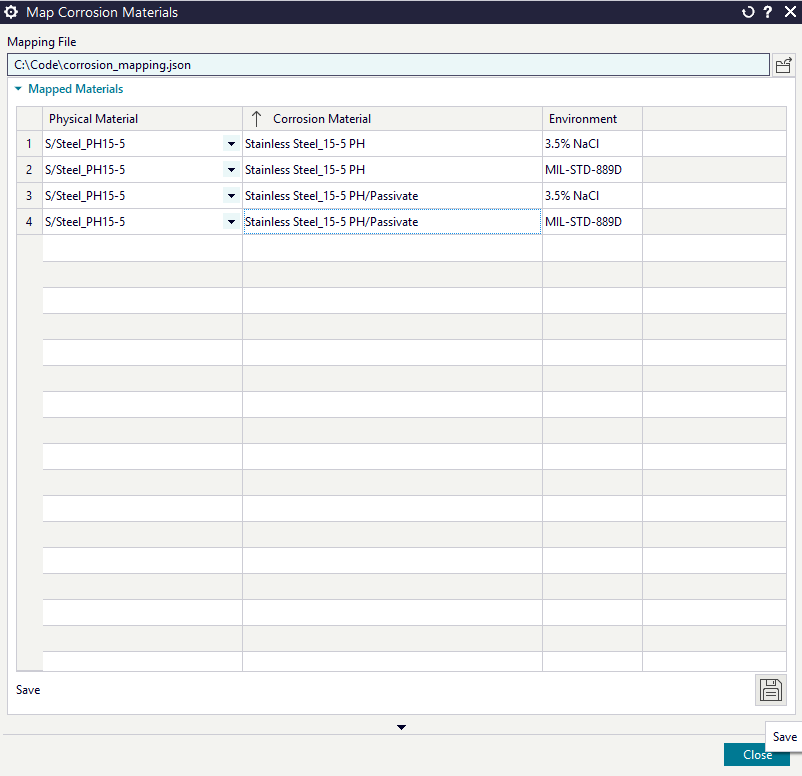This screenshot has width=802, height=776.
Task: Click the 3.5% NaCl cell in row 1
Action: click(592, 144)
